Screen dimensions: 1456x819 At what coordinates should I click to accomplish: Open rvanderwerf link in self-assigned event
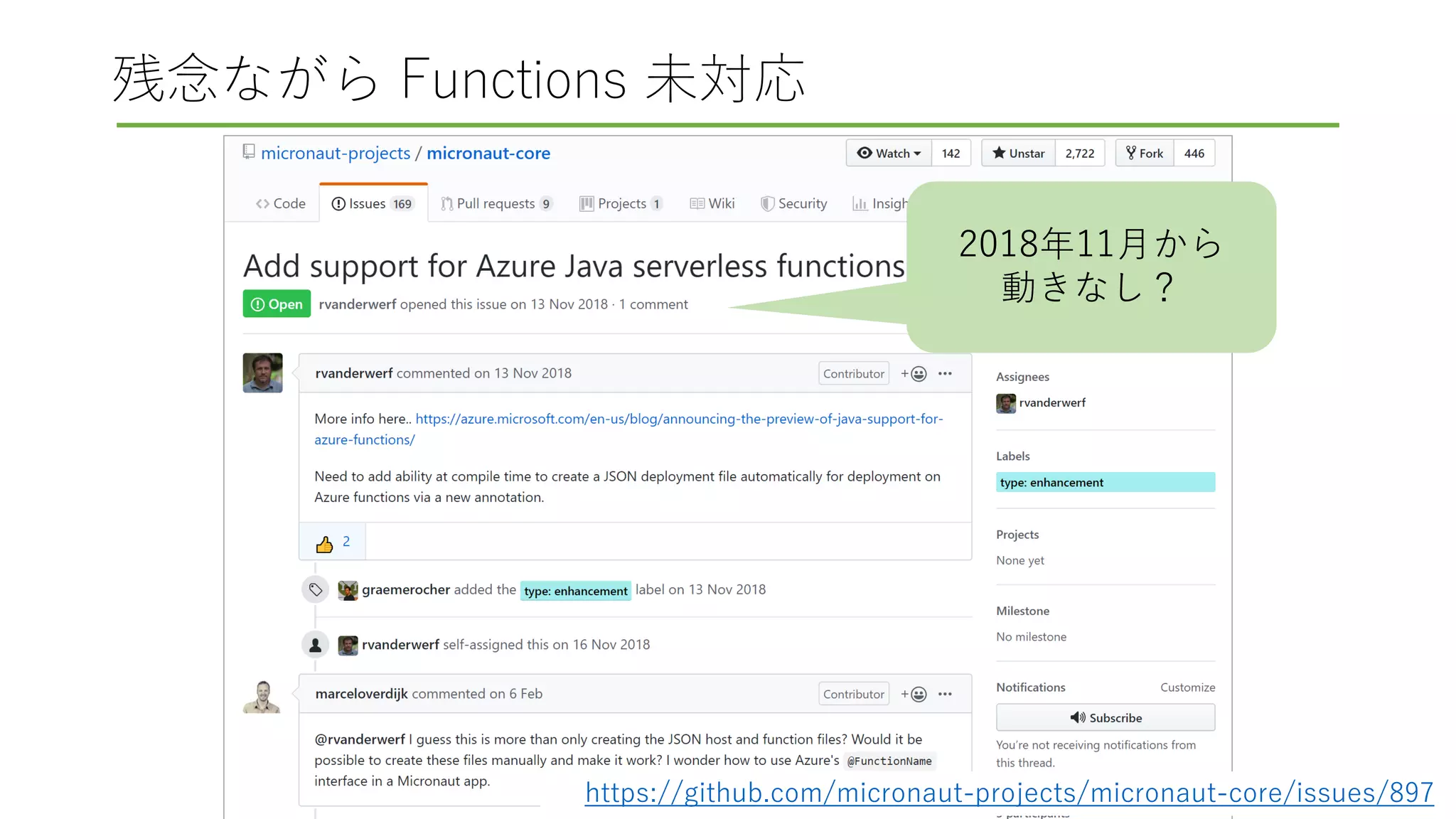(400, 644)
